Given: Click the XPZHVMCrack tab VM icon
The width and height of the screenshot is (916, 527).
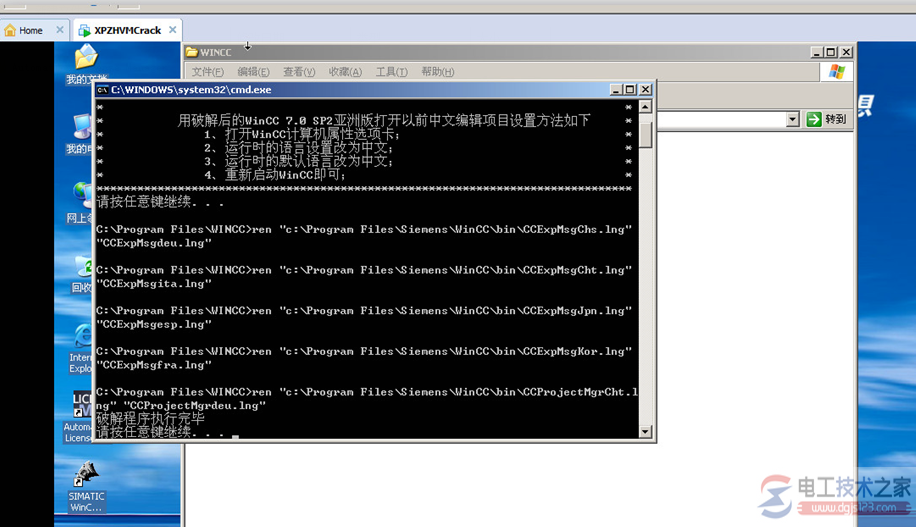Looking at the screenshot, I should (x=84, y=30).
